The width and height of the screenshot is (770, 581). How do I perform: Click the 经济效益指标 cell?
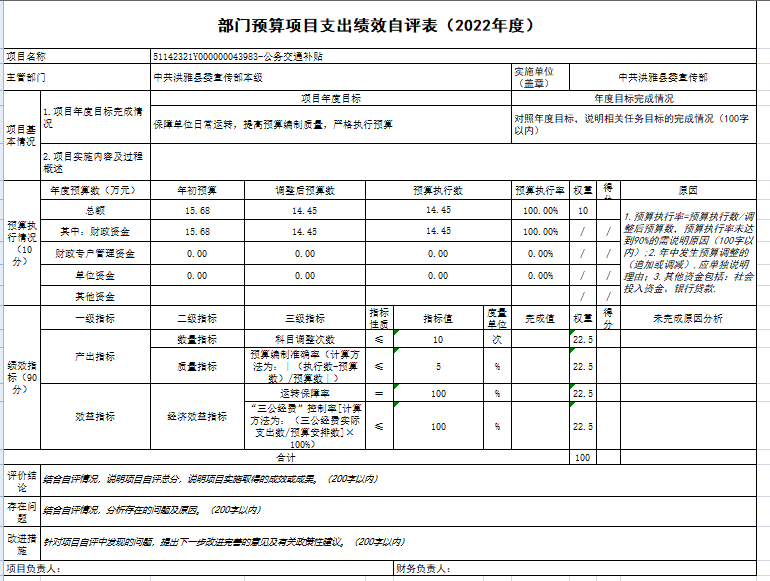[197, 416]
